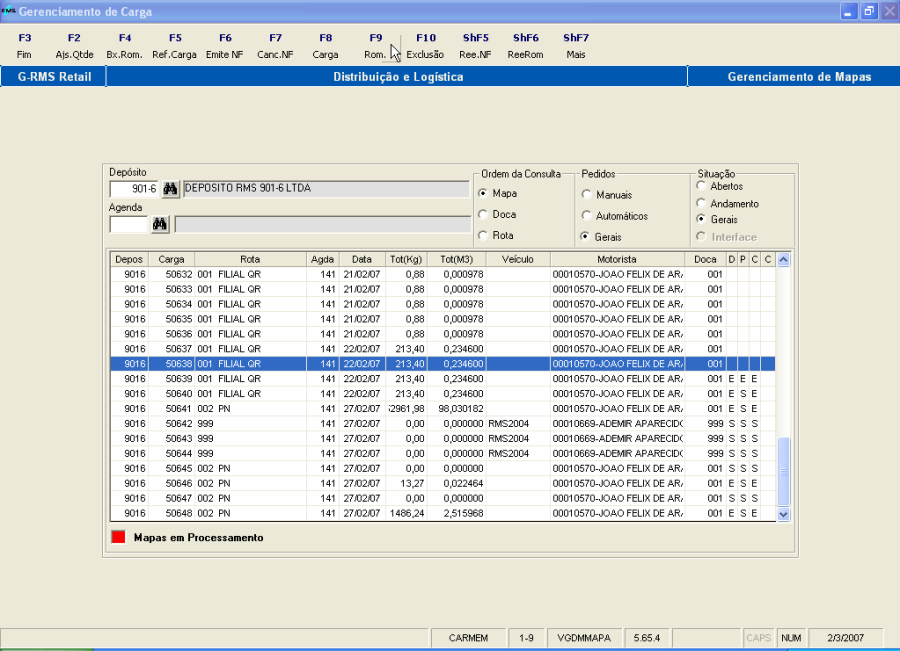Trigger F6 Emite NF toolbar function
Image resolution: width=900 pixels, height=651 pixels.
click(x=225, y=46)
